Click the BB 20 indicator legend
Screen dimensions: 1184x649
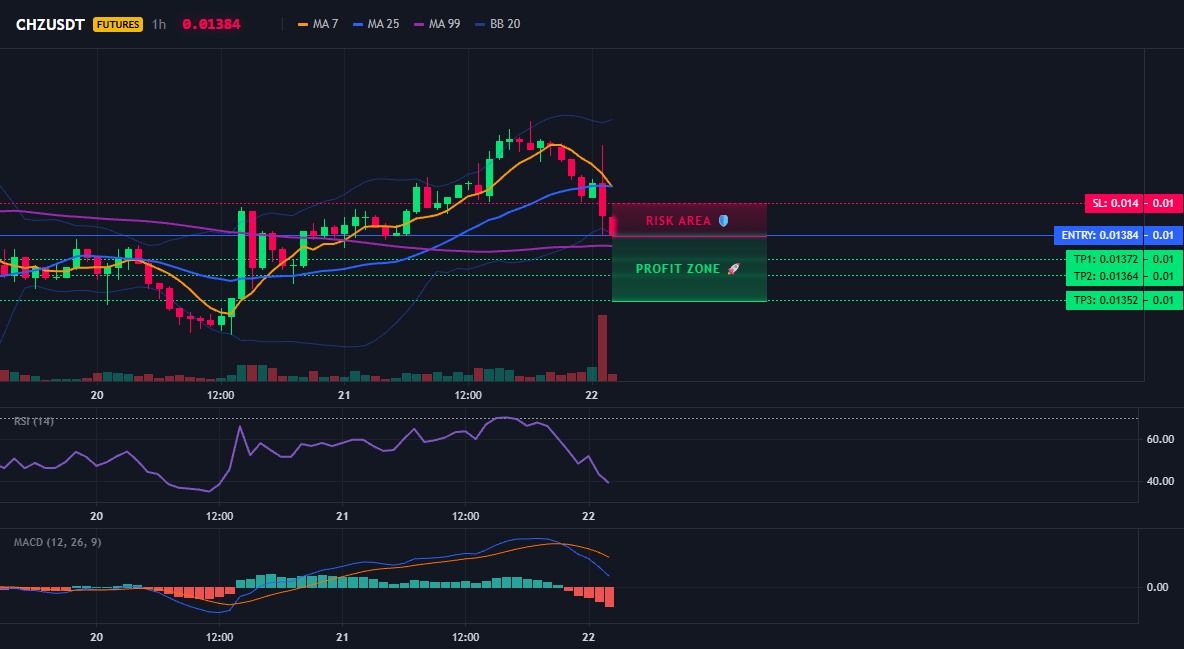tap(498, 24)
